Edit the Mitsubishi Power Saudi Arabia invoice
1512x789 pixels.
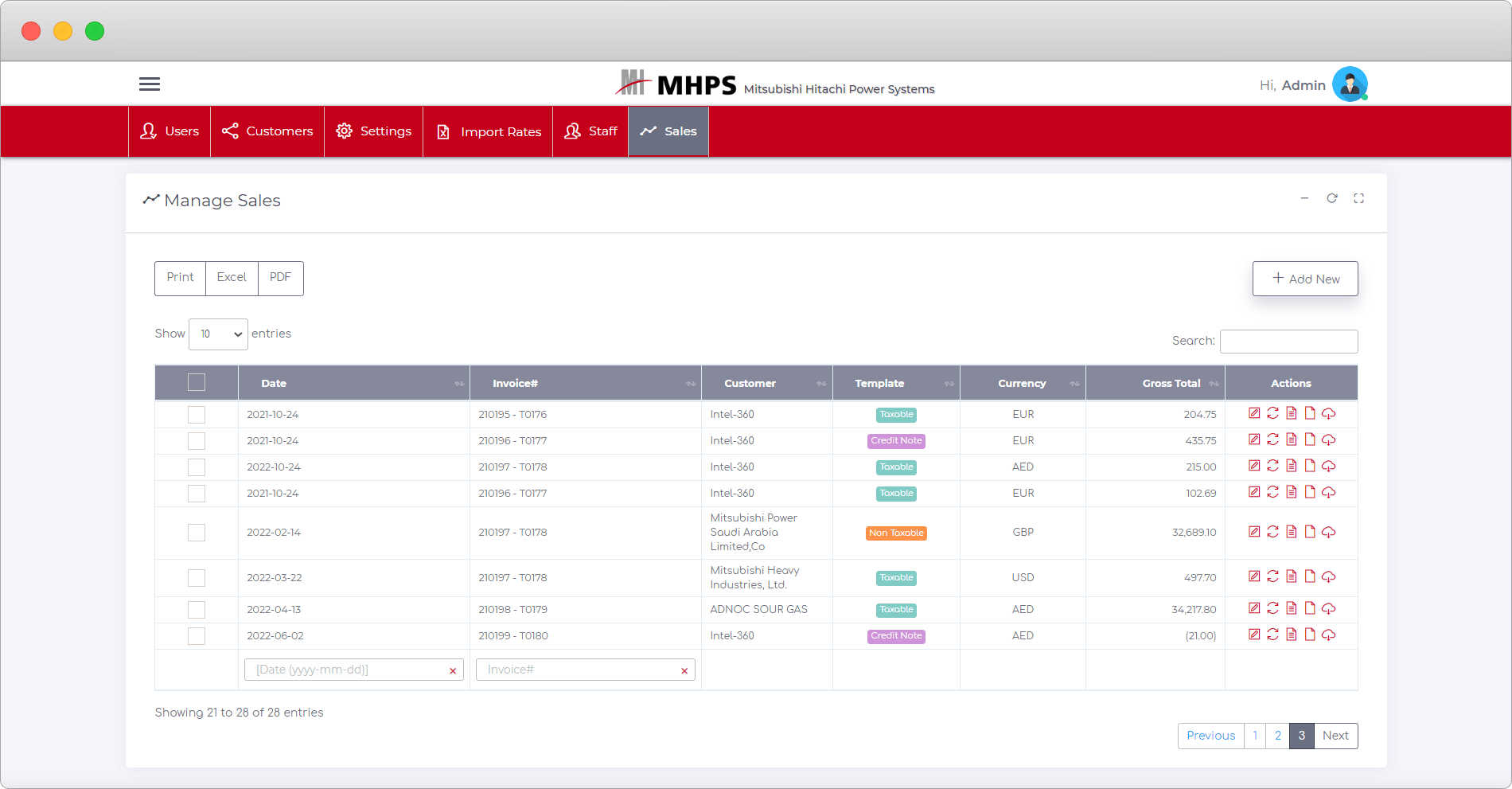(1254, 532)
